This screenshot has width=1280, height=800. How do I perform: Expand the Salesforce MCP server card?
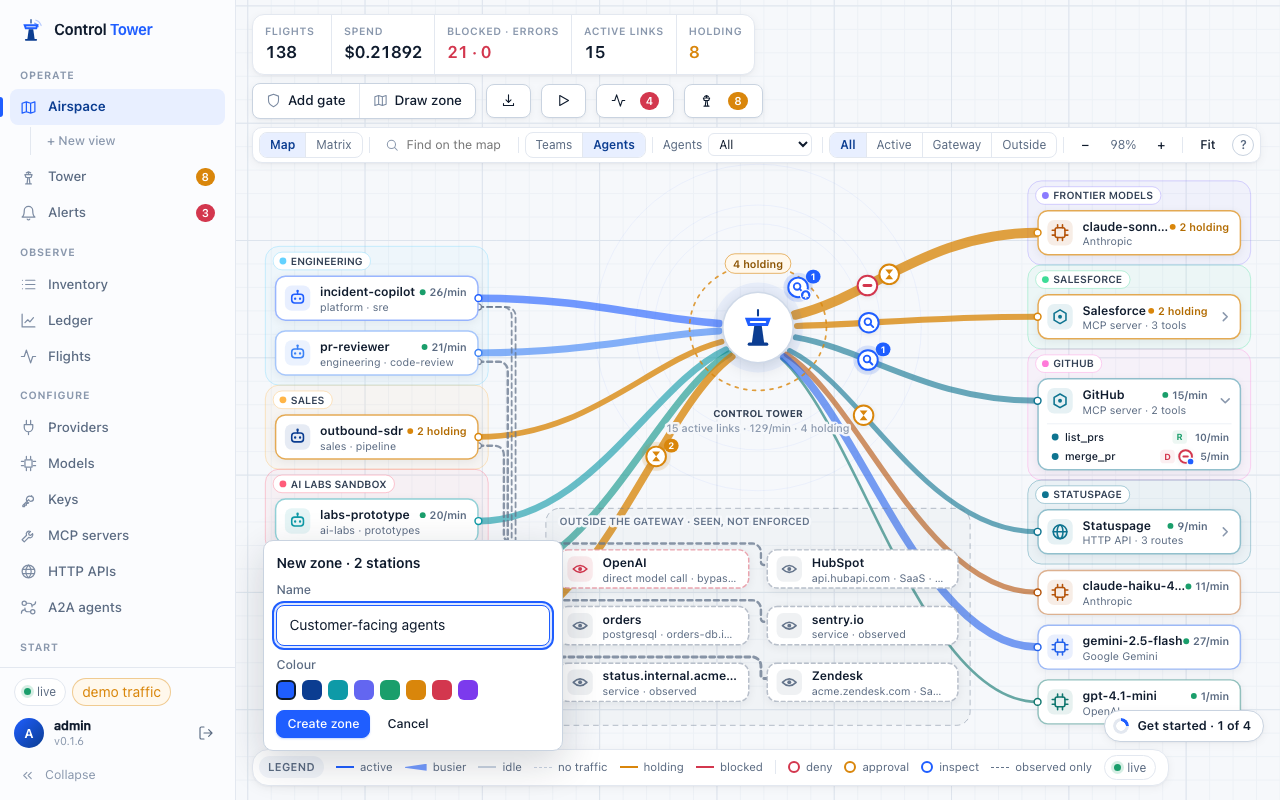(x=1225, y=317)
